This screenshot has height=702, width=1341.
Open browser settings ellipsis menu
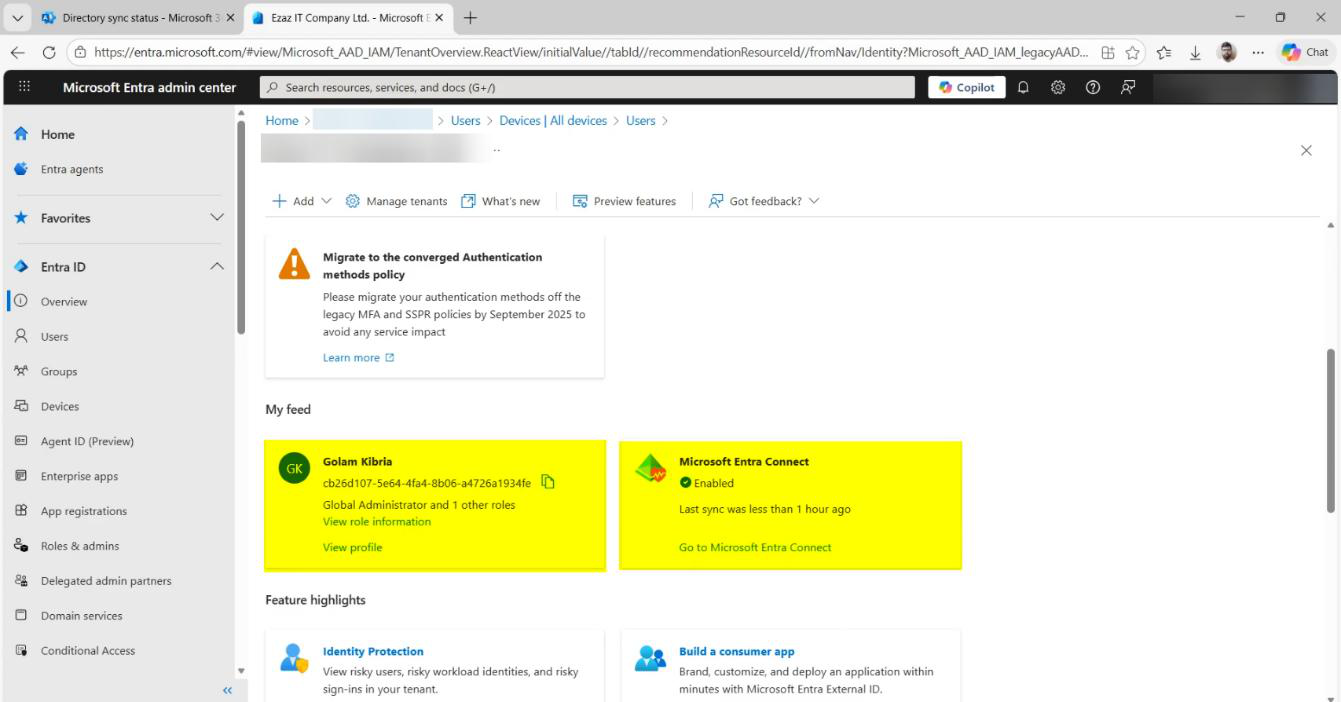coord(1258,53)
